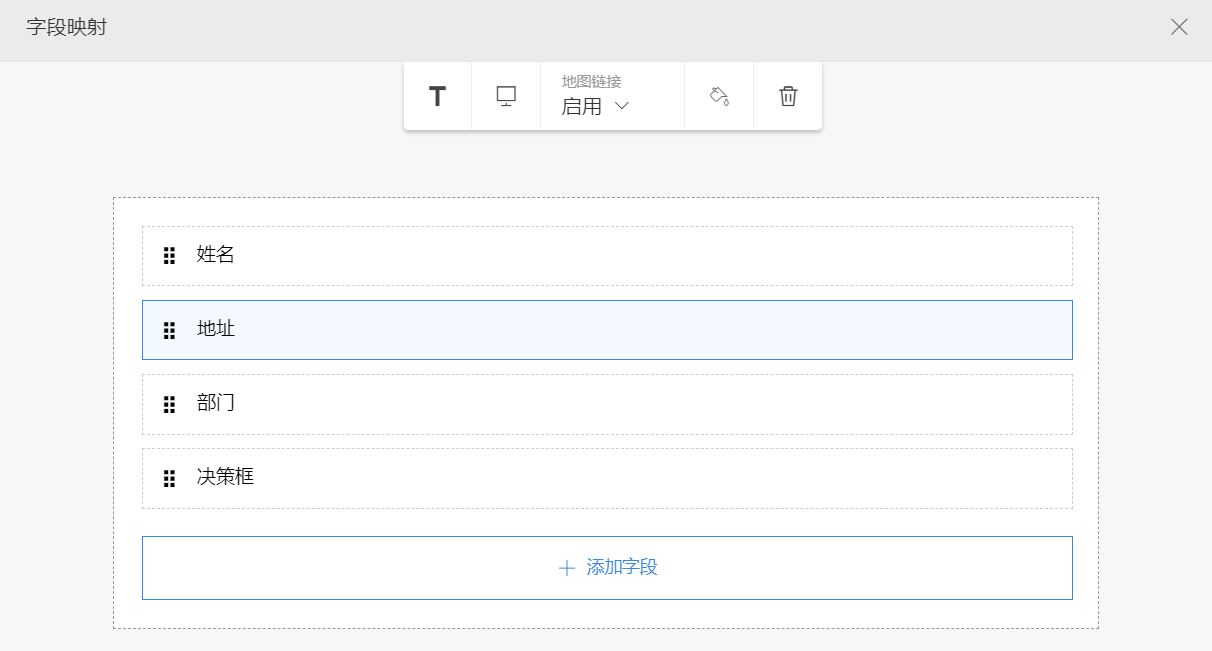Click the plus icon beside 添加字段
1212x651 pixels.
coord(567,568)
